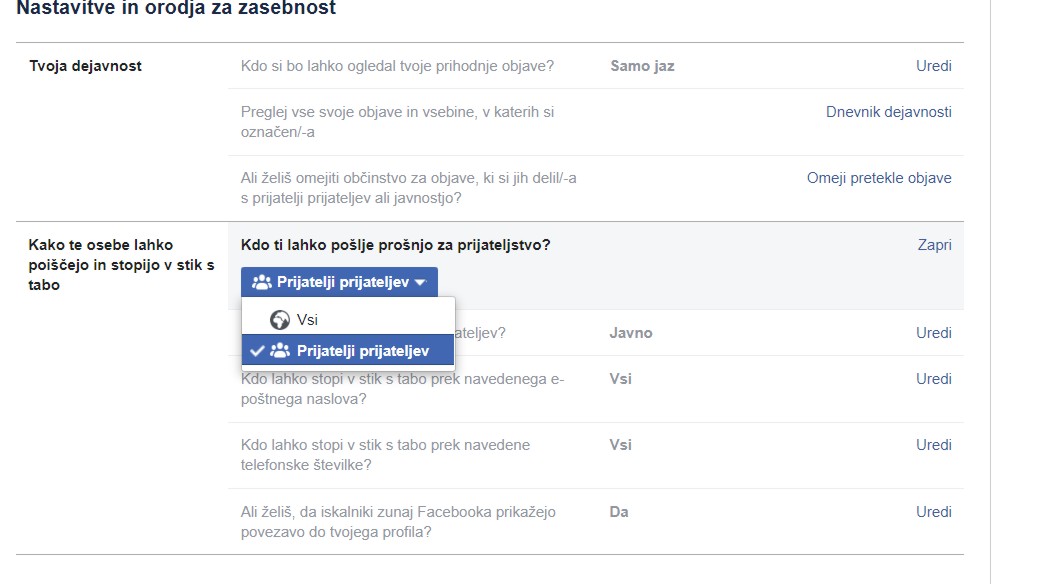Screen dimensions: 1037x584
Task: Click the people icon on the blue audience button
Action: pos(262,283)
